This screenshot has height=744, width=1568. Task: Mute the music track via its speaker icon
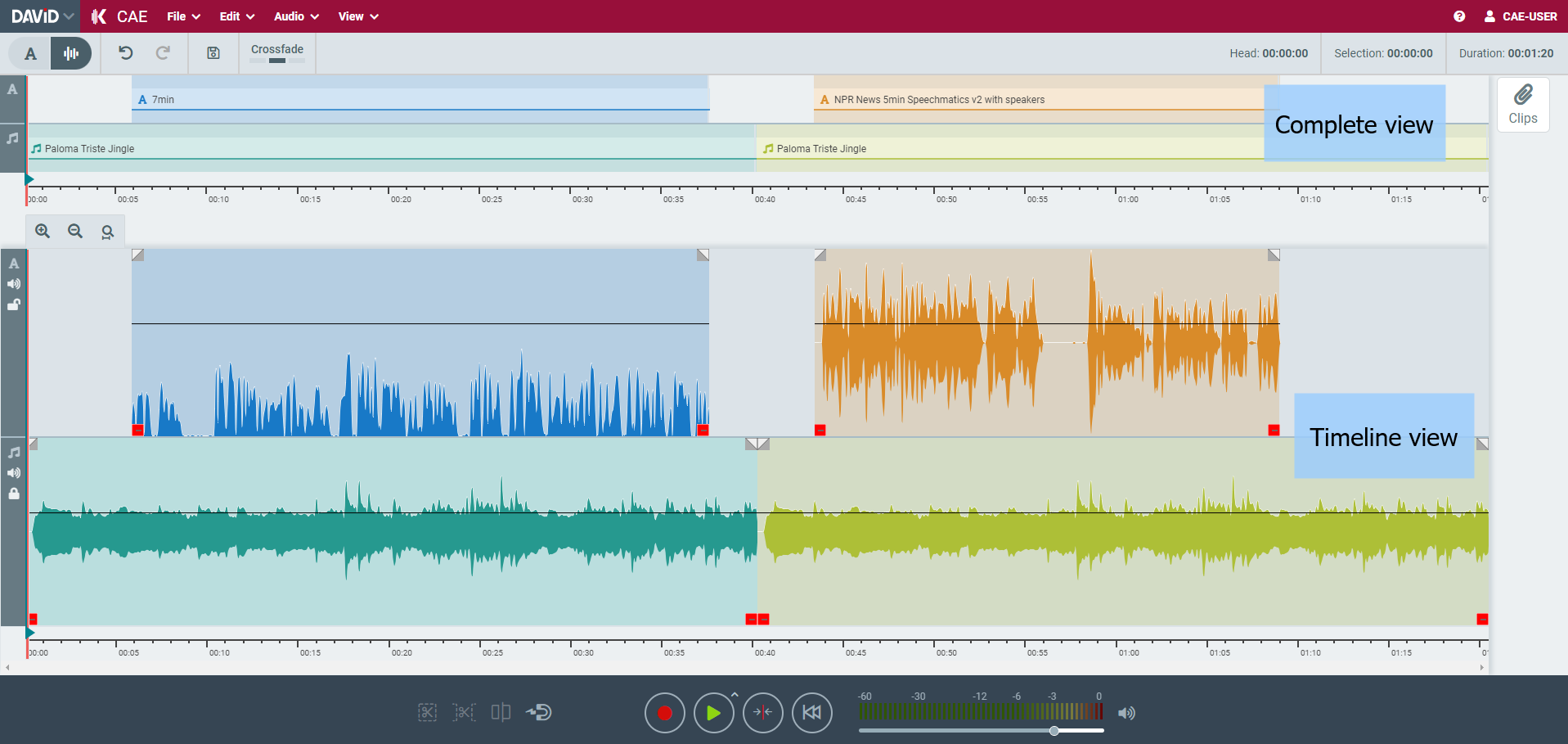tap(13, 473)
